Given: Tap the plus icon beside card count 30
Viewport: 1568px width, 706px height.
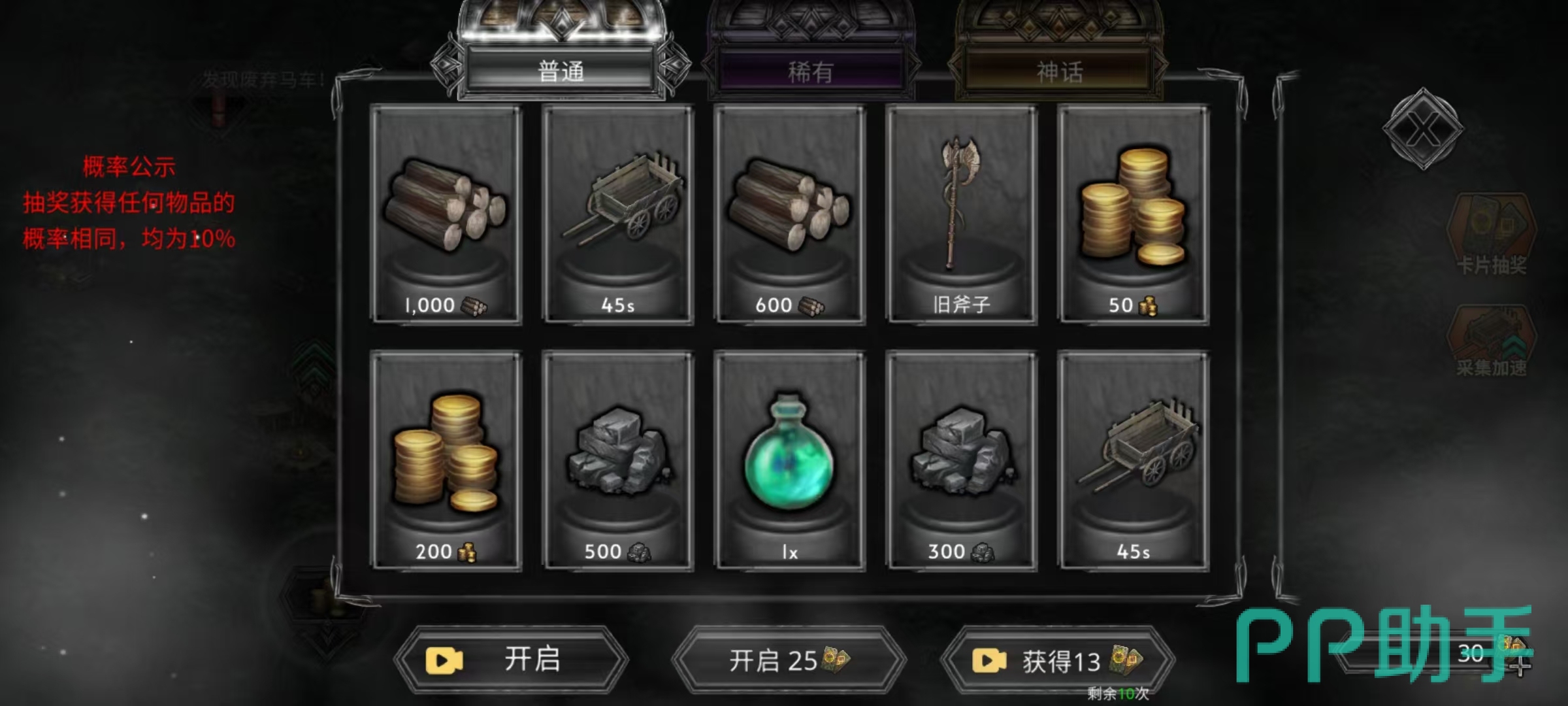Looking at the screenshot, I should coord(1521,666).
